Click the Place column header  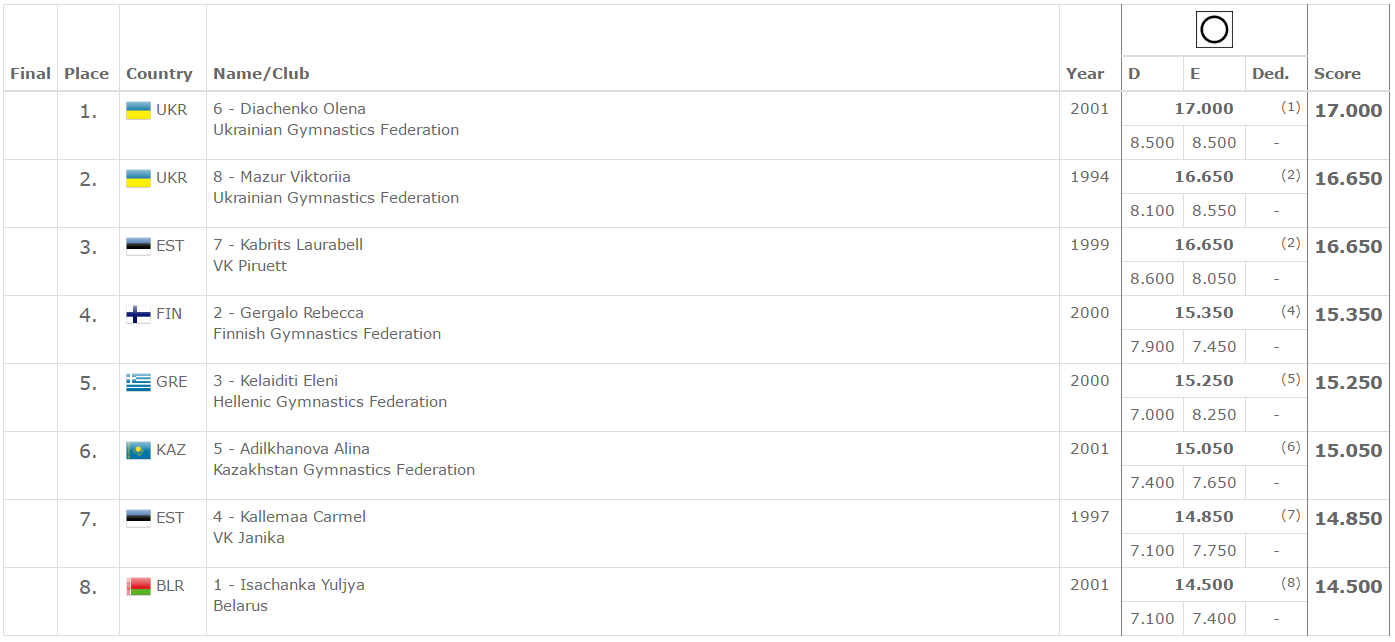pos(86,74)
